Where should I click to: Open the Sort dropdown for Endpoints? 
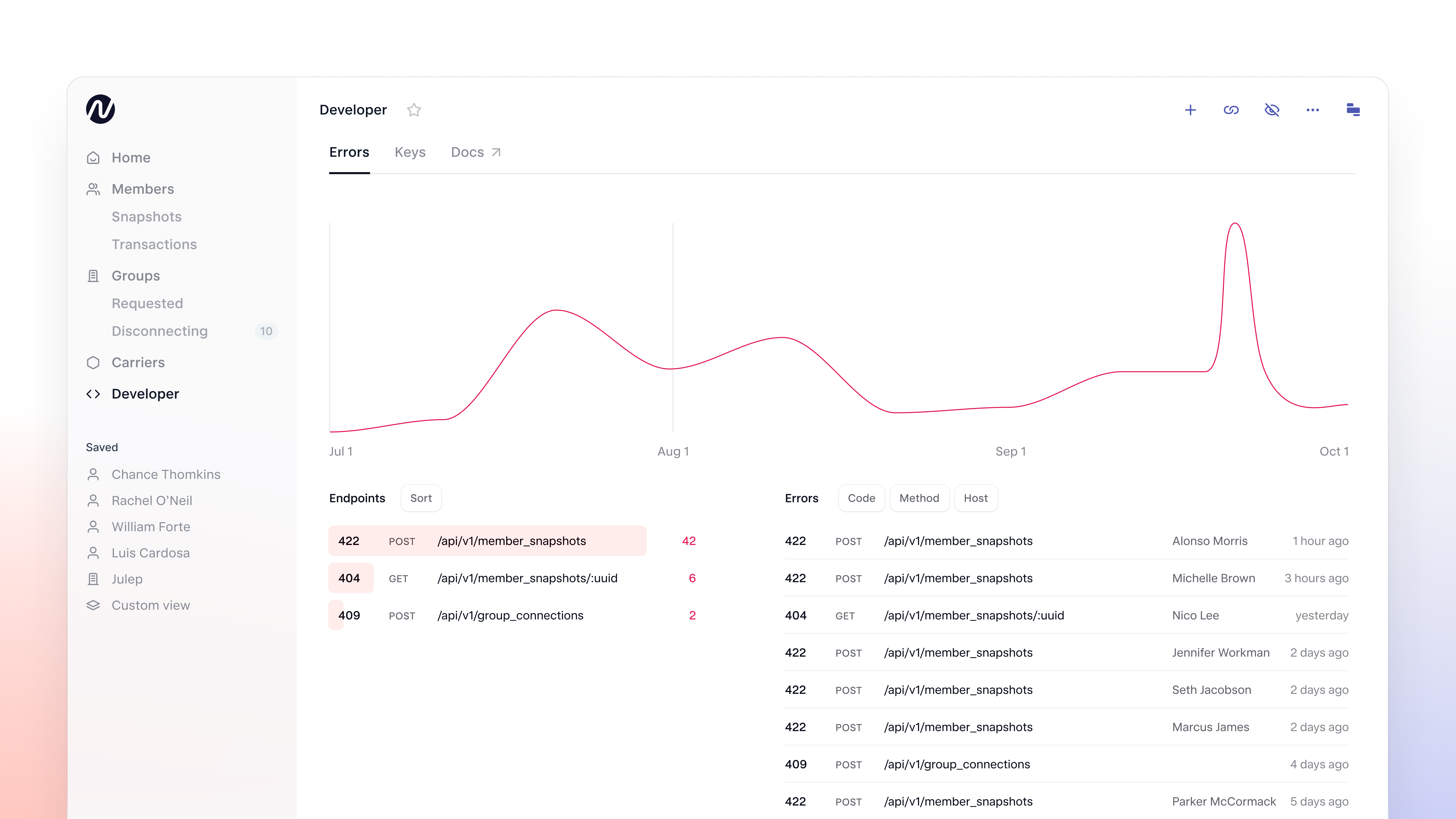tap(421, 498)
